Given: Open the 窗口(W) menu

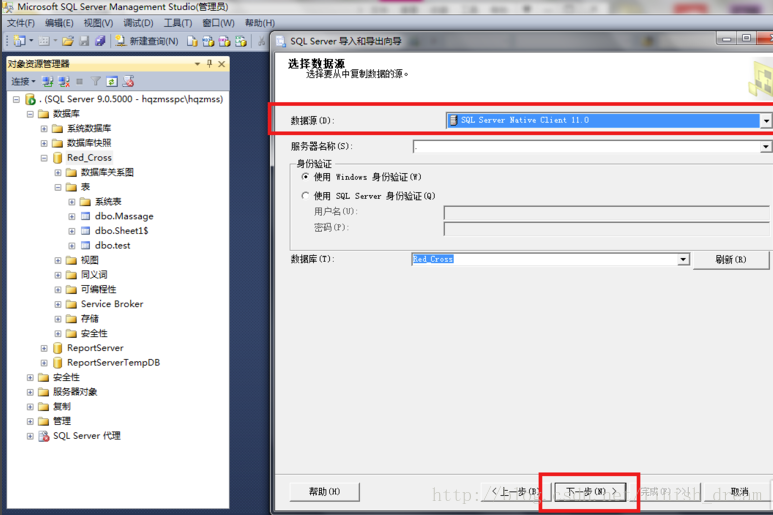Looking at the screenshot, I should click(218, 23).
